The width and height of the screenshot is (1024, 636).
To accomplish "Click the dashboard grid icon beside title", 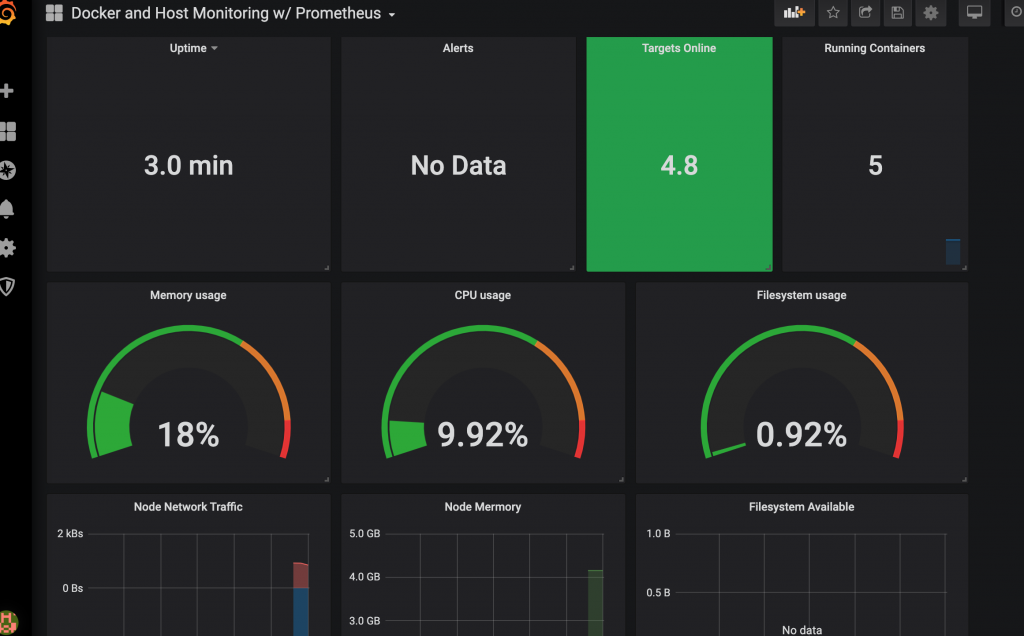I will 54,13.
